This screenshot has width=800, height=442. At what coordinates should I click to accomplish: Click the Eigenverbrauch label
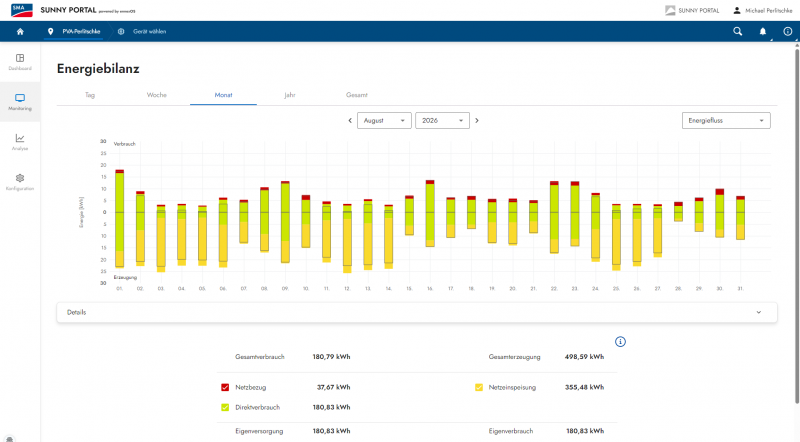(511, 431)
